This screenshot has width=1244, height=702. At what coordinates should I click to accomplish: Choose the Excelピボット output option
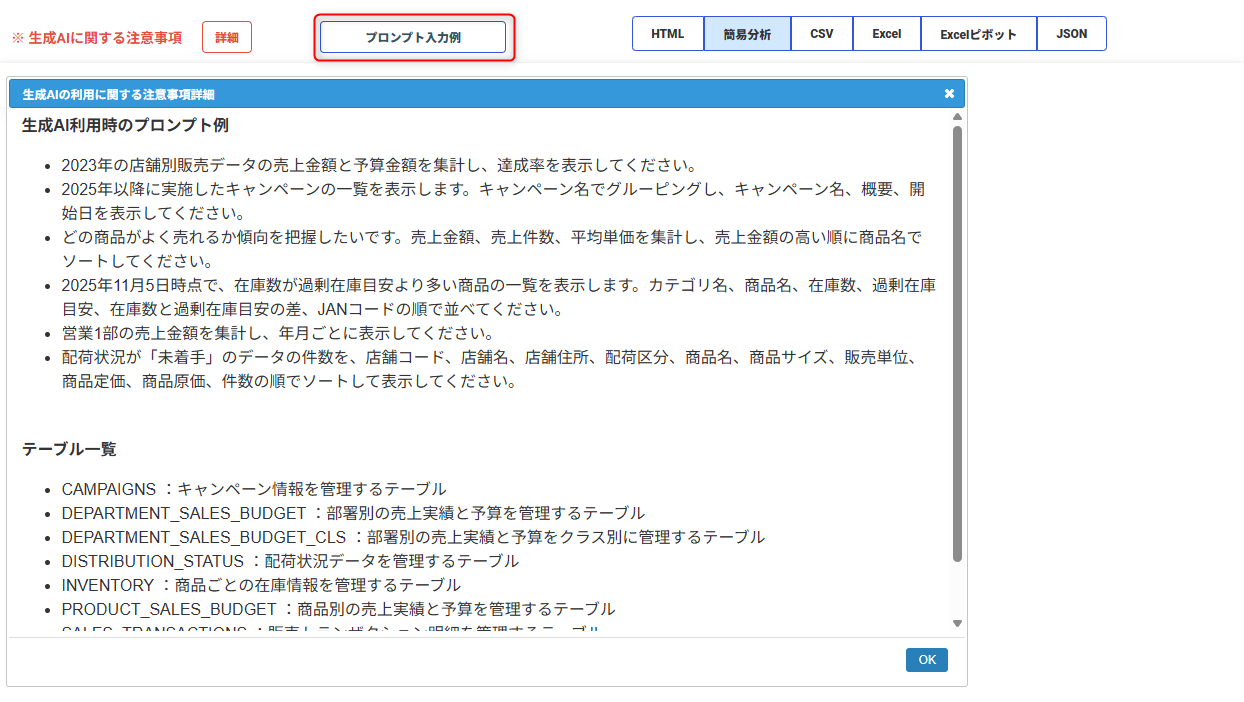click(x=978, y=33)
